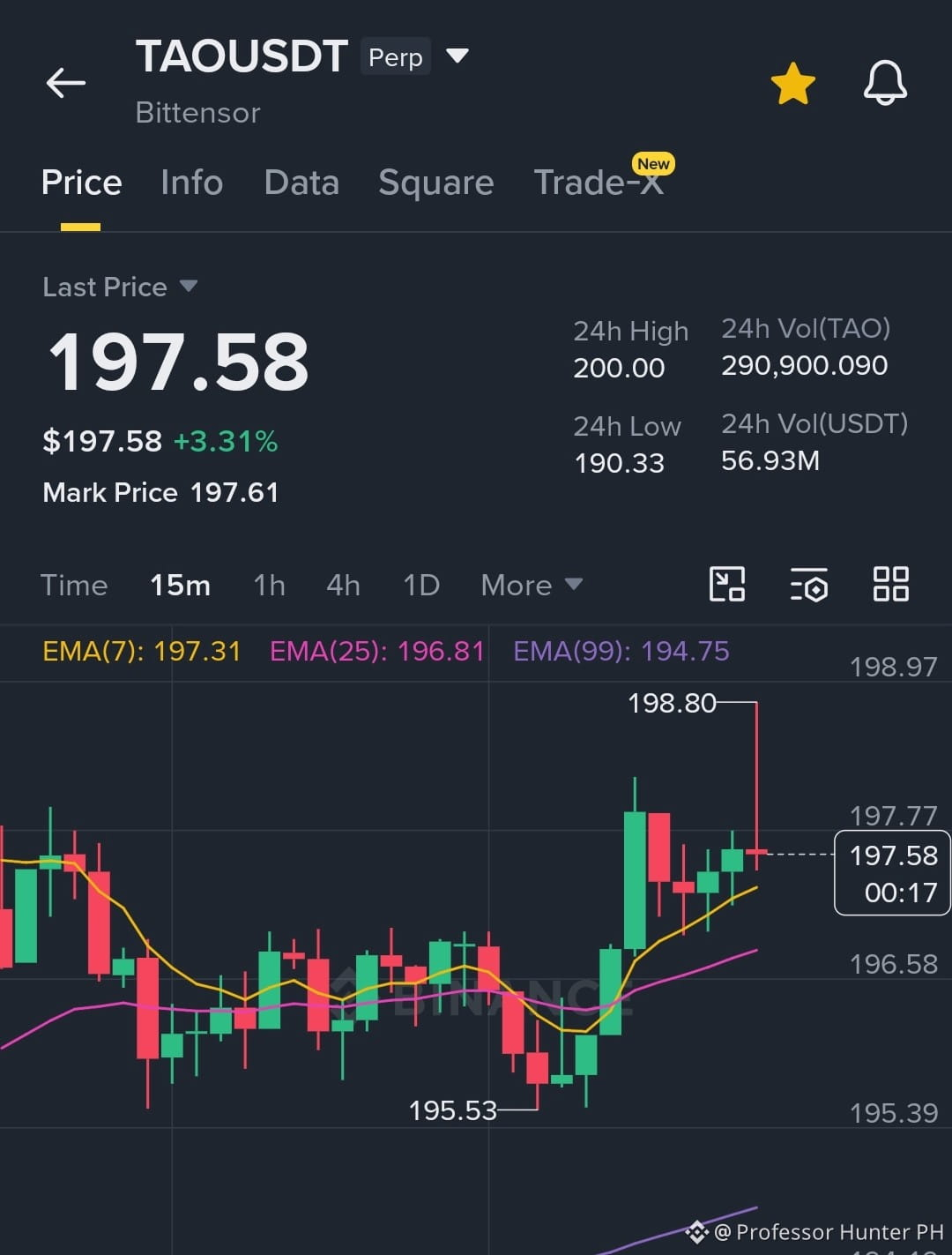Switch chart to 1D interval

[x=421, y=585]
